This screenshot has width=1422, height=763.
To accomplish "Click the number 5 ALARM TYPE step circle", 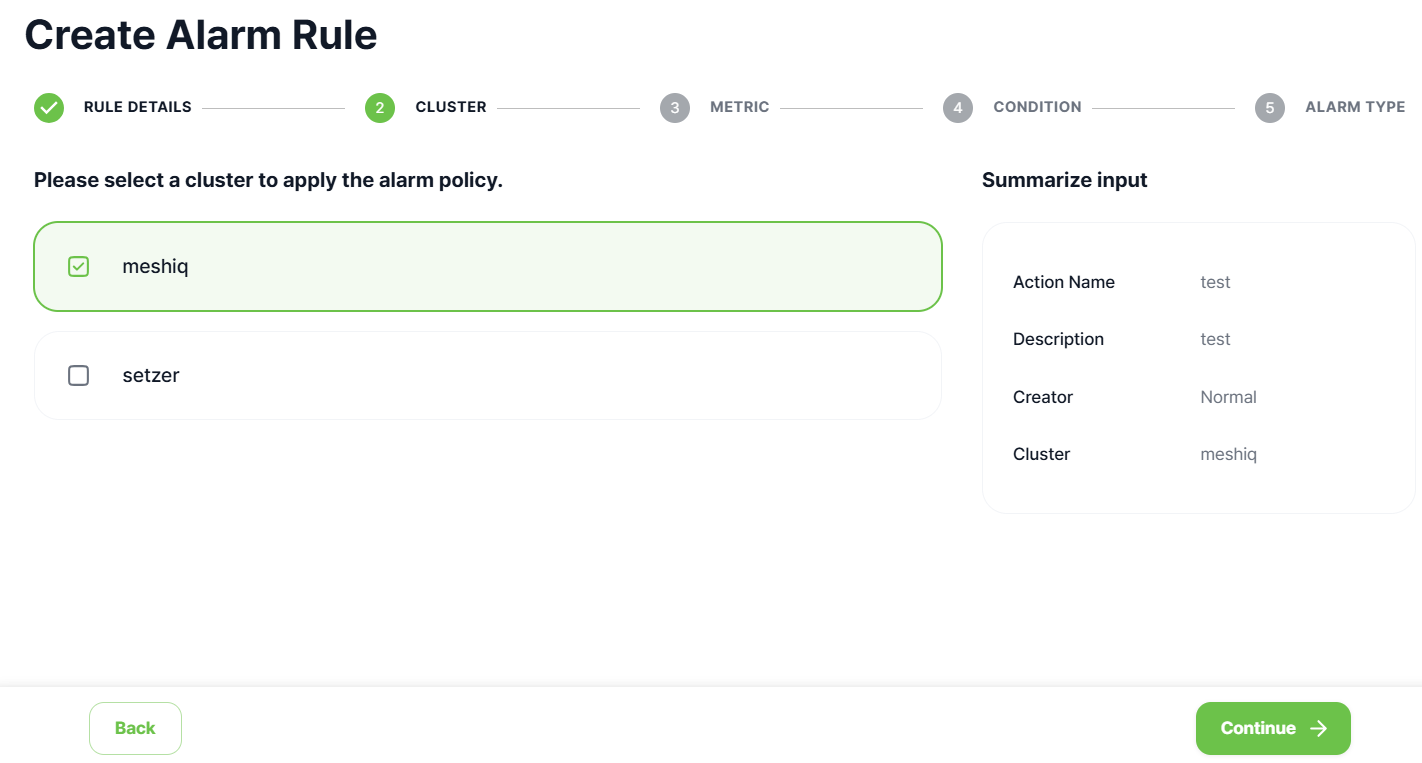I will (1270, 107).
